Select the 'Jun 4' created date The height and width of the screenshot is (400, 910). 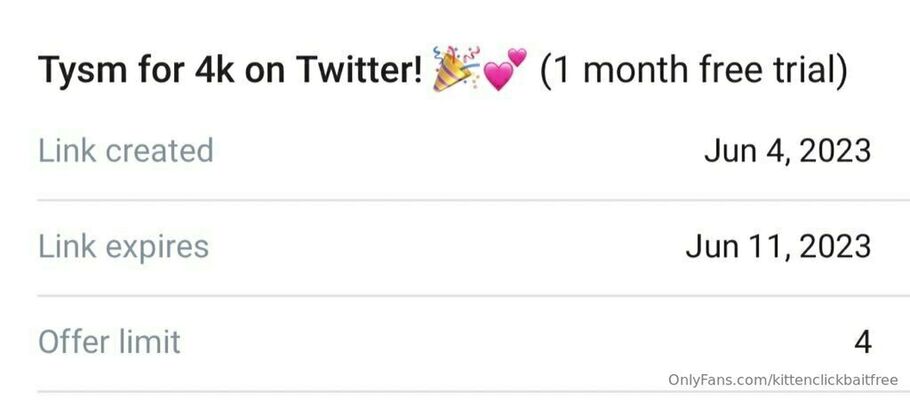(746, 152)
